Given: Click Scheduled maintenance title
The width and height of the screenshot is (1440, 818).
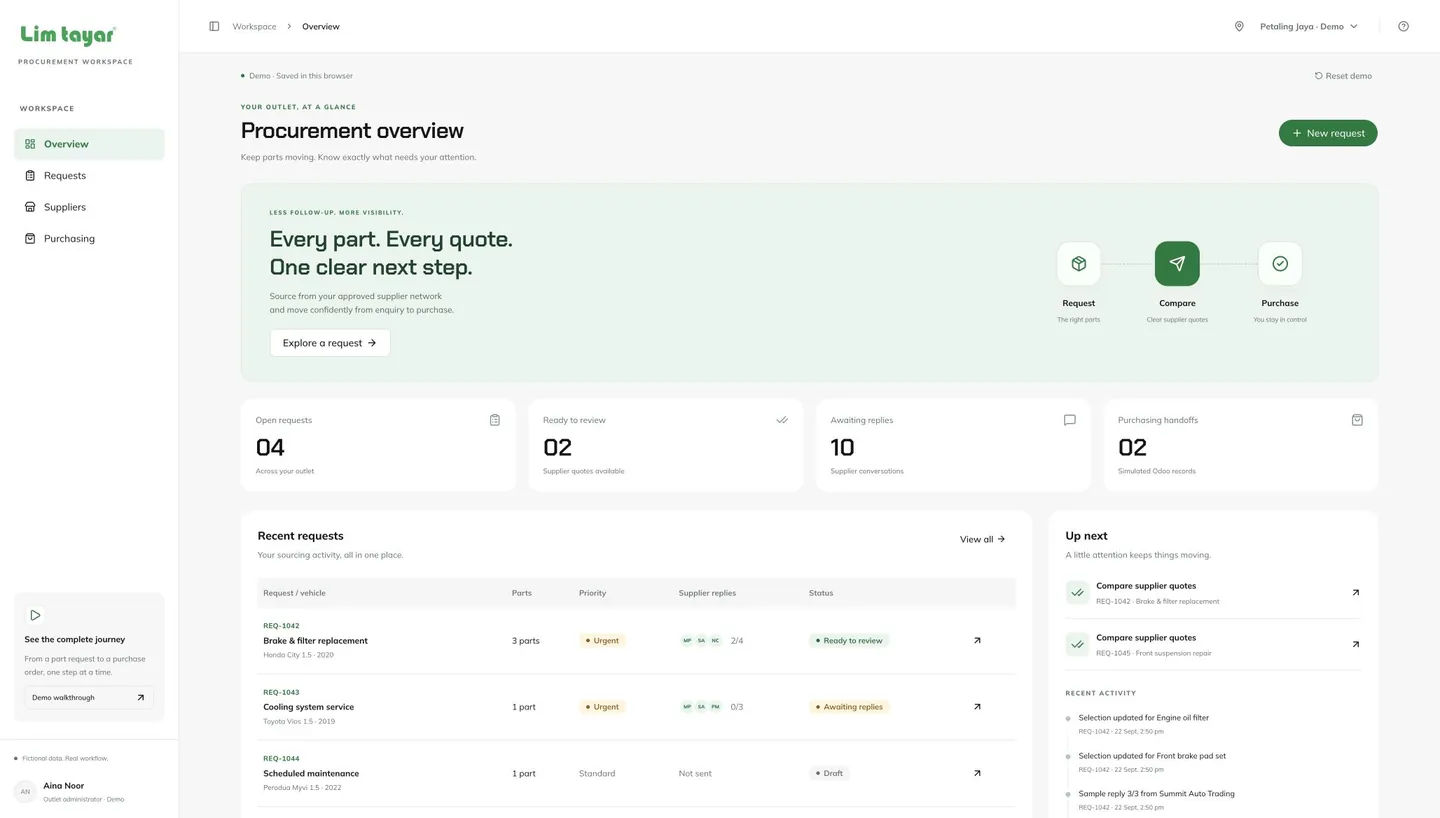Looking at the screenshot, I should pos(311,773).
